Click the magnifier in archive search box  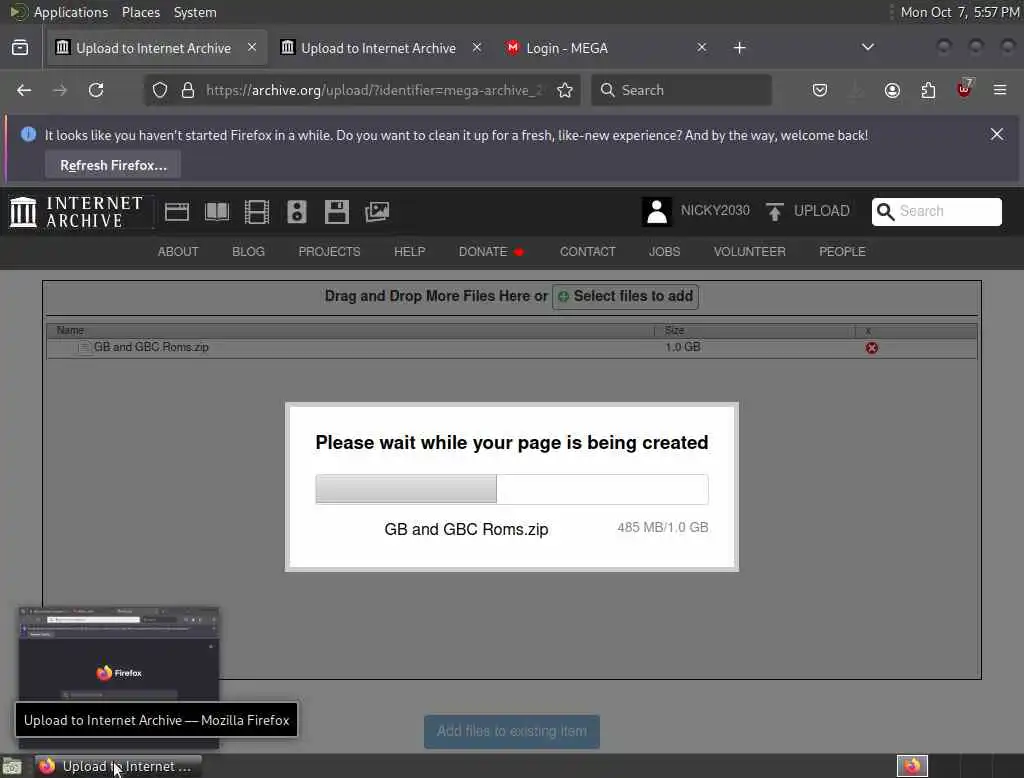point(886,212)
